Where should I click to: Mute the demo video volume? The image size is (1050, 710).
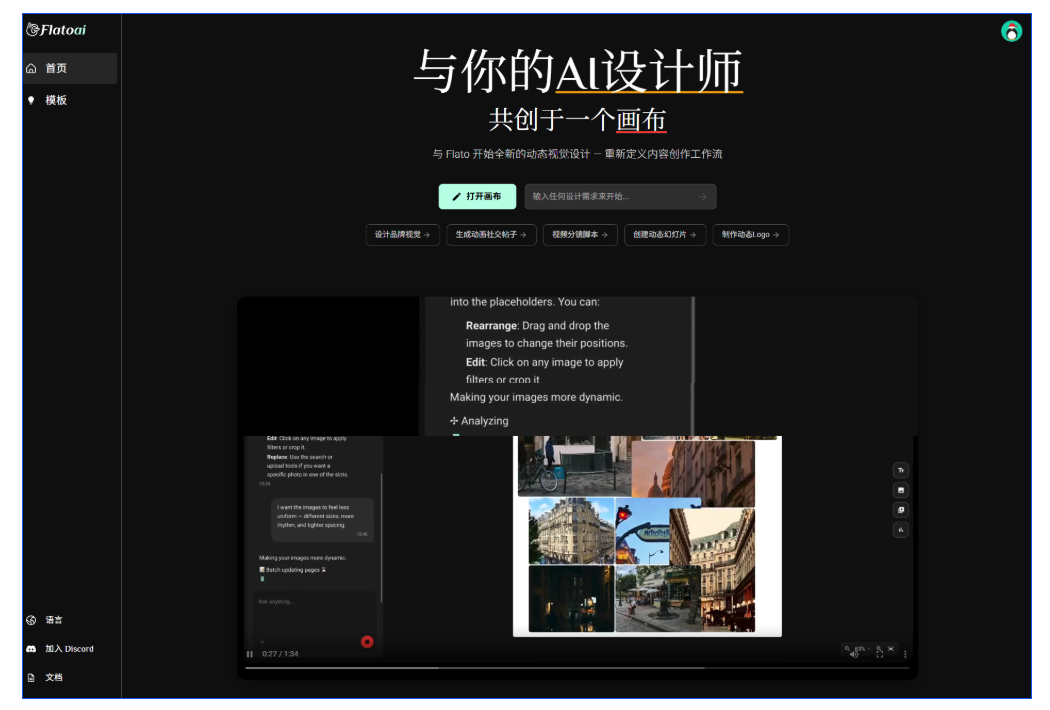(853, 654)
